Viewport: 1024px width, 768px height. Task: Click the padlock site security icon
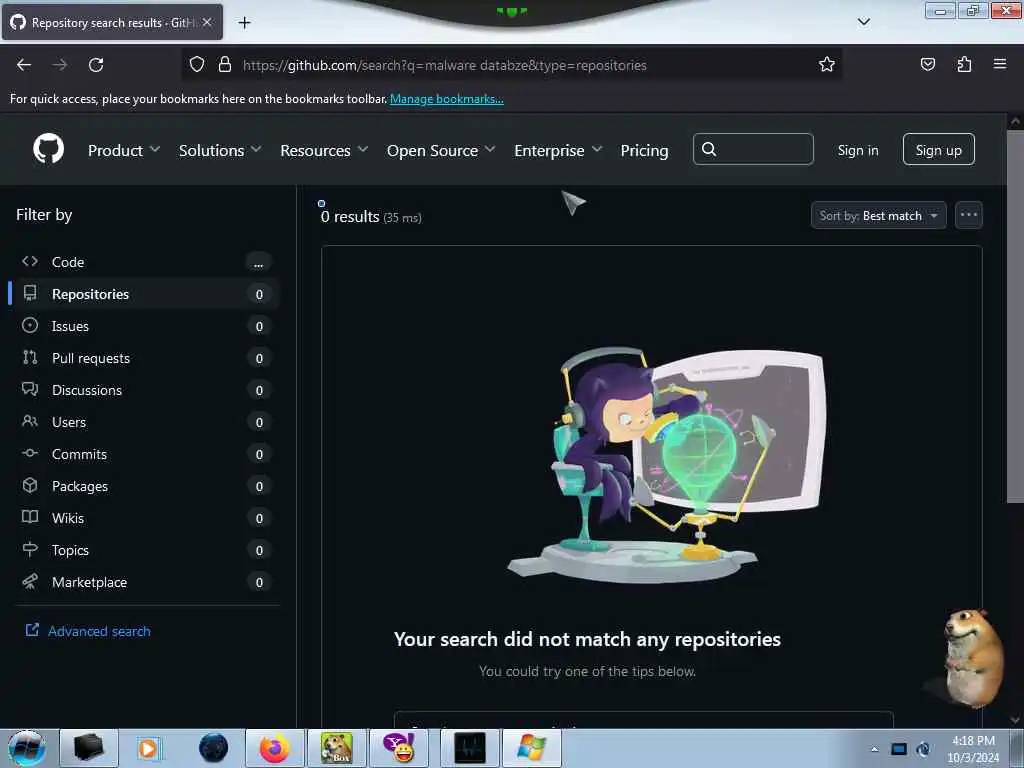(x=225, y=64)
